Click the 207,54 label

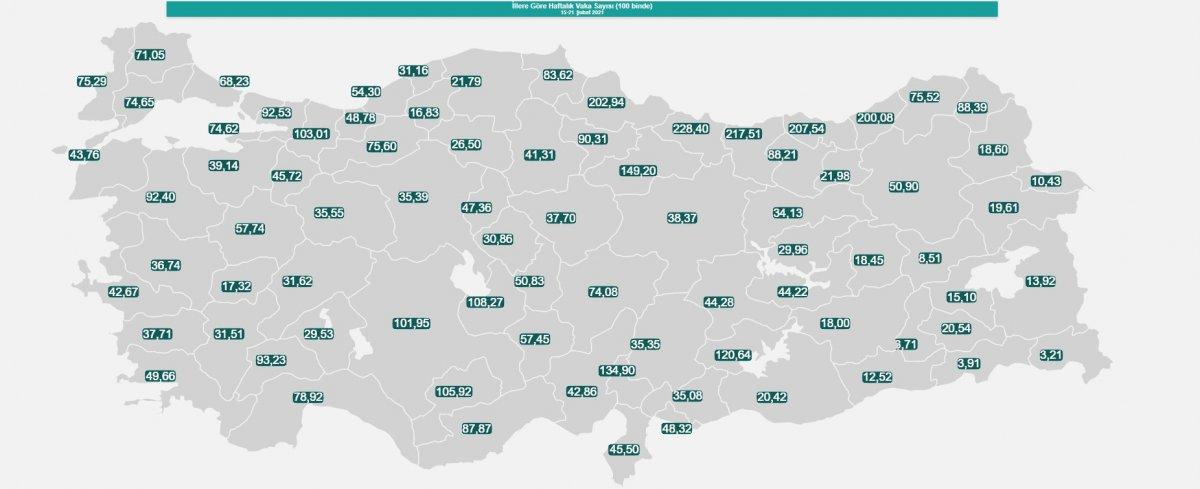tap(806, 128)
